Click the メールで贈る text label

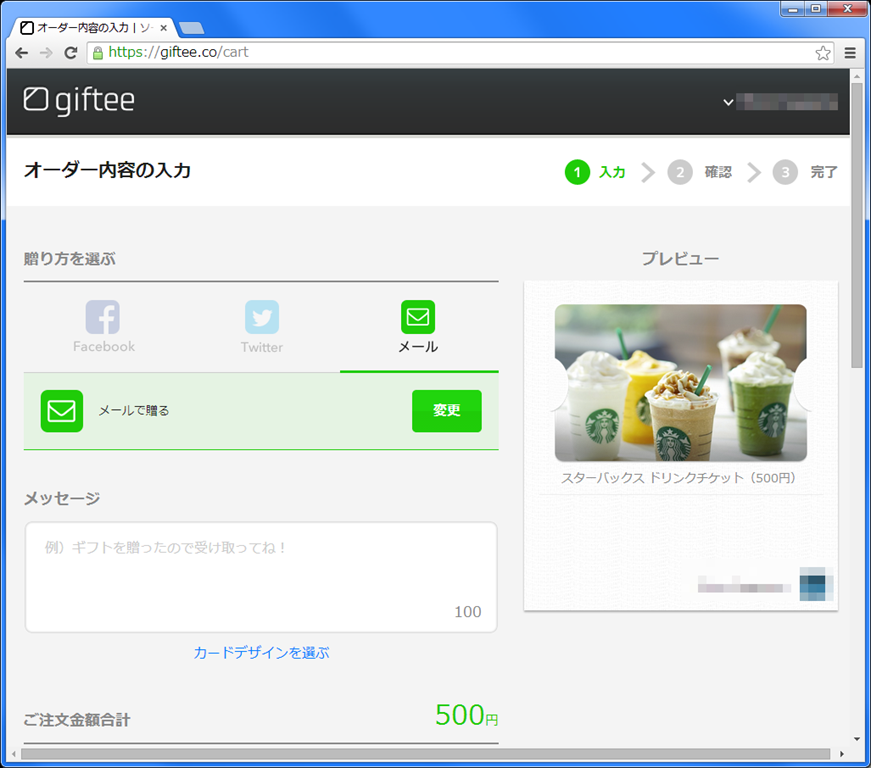pyautogui.click(x=134, y=411)
